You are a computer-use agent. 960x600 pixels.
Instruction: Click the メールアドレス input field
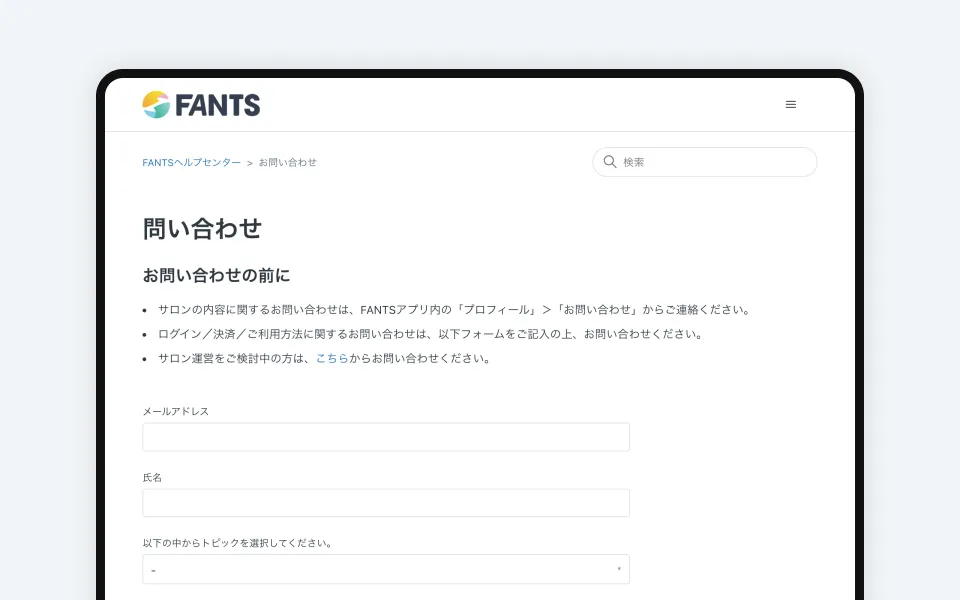[386, 437]
